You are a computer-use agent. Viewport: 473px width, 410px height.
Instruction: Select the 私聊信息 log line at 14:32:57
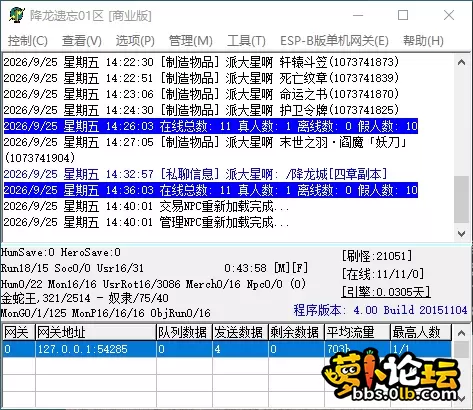tap(195, 174)
